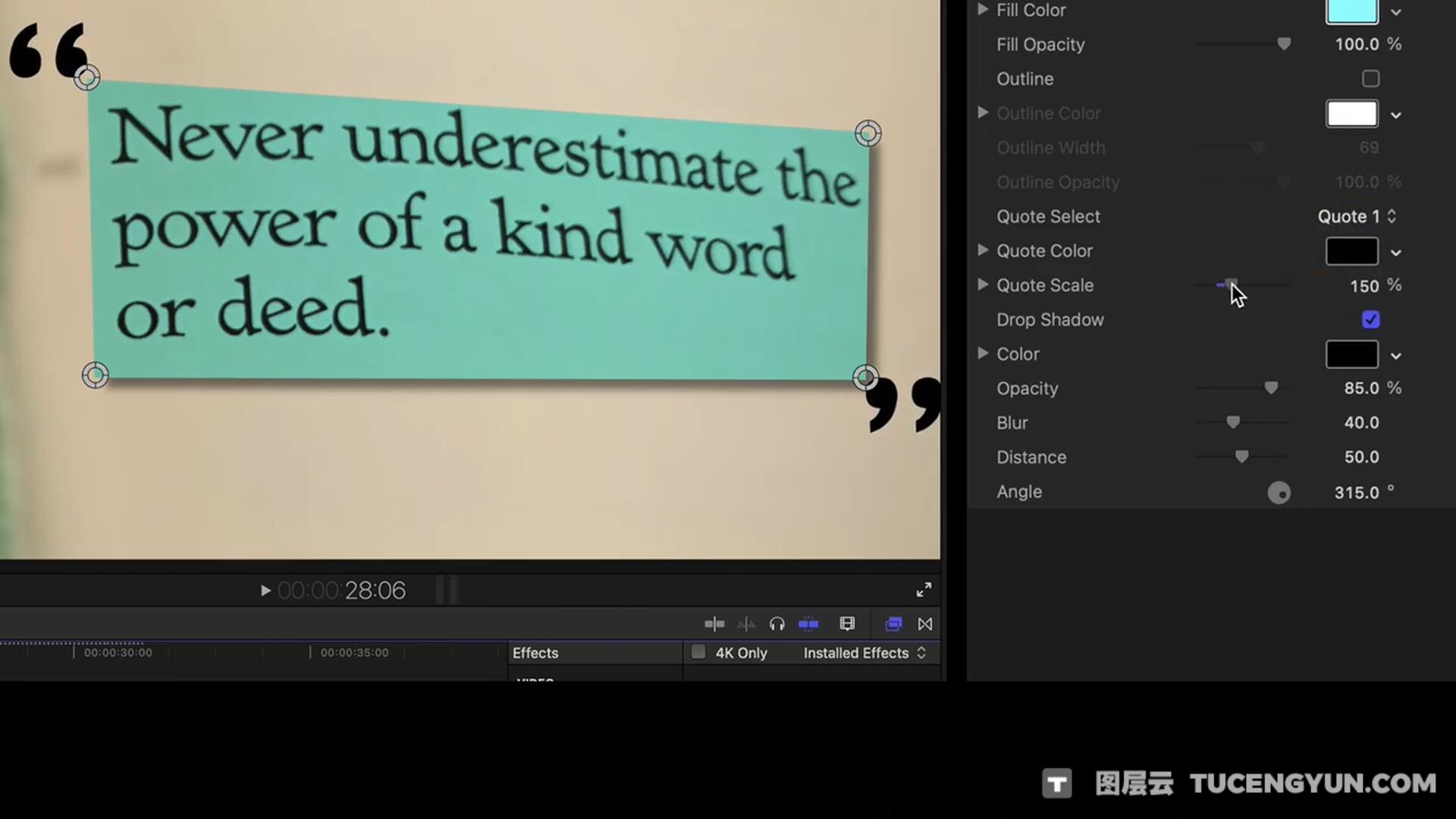Click the Blur slider handle
1456x819 pixels.
1233,422
